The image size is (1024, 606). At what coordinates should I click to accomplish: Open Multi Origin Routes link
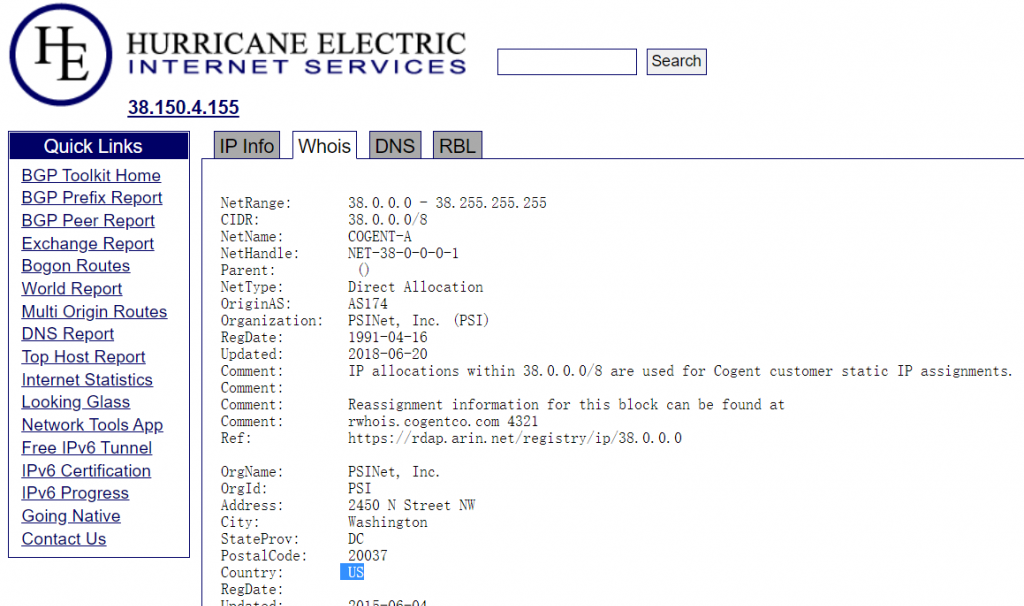pyautogui.click(x=94, y=311)
